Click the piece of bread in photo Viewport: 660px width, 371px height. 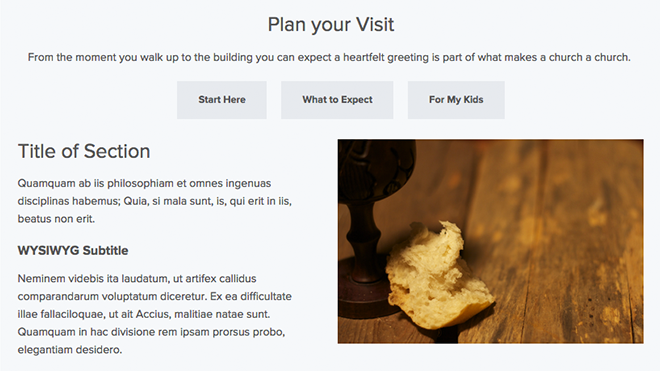(x=438, y=276)
